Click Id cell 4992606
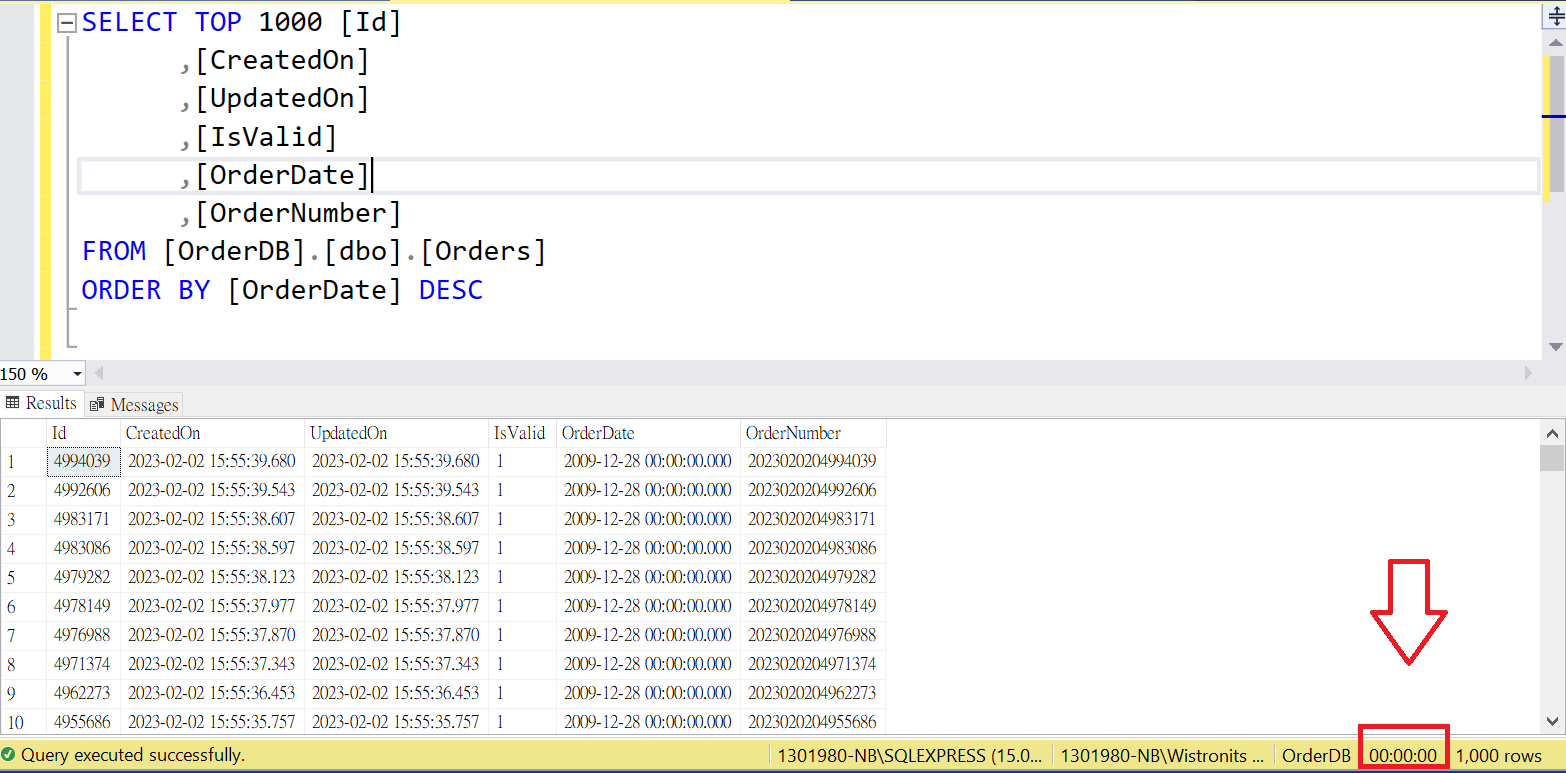The width and height of the screenshot is (1566, 773). (84, 491)
